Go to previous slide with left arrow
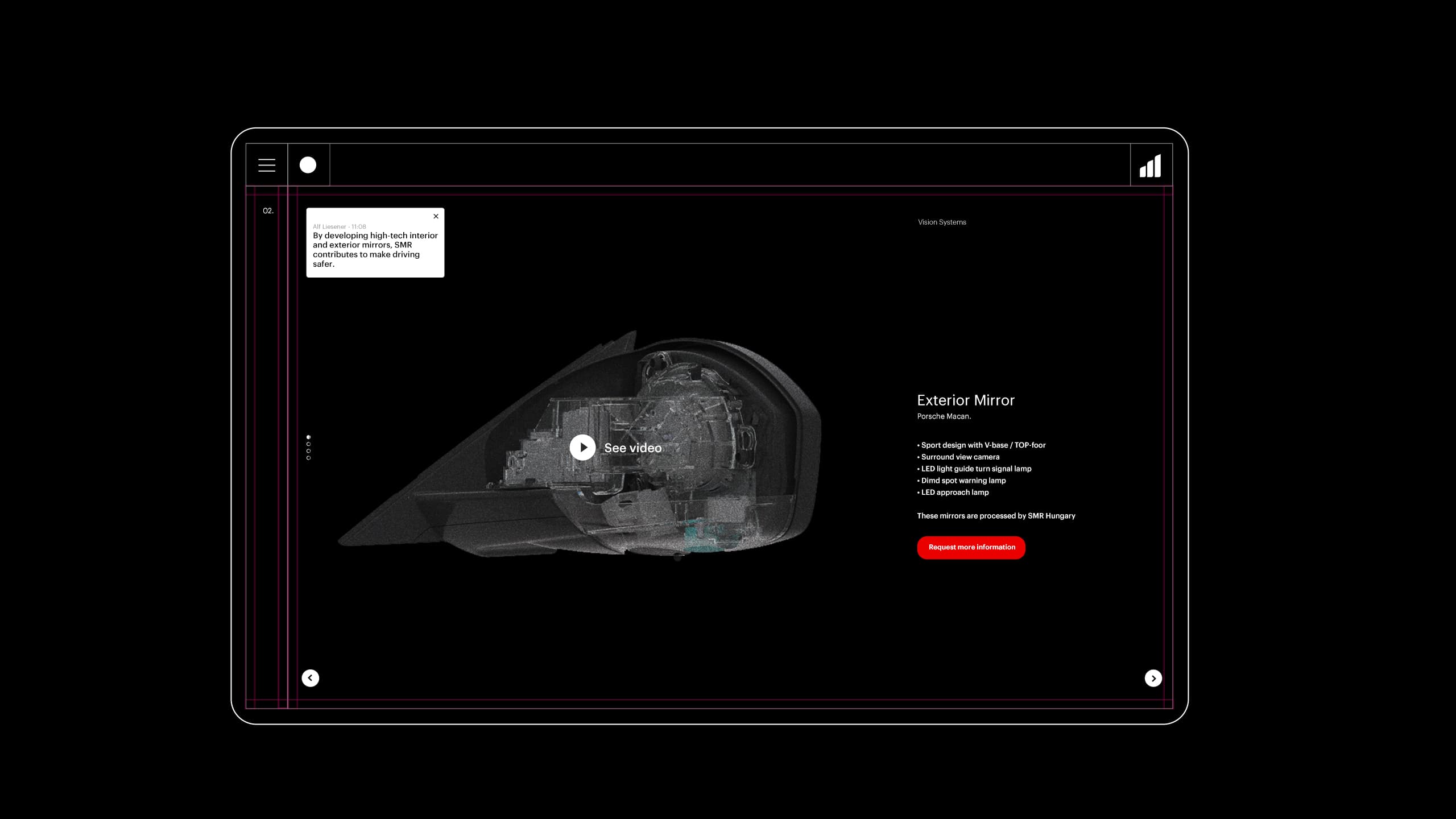 (x=310, y=678)
